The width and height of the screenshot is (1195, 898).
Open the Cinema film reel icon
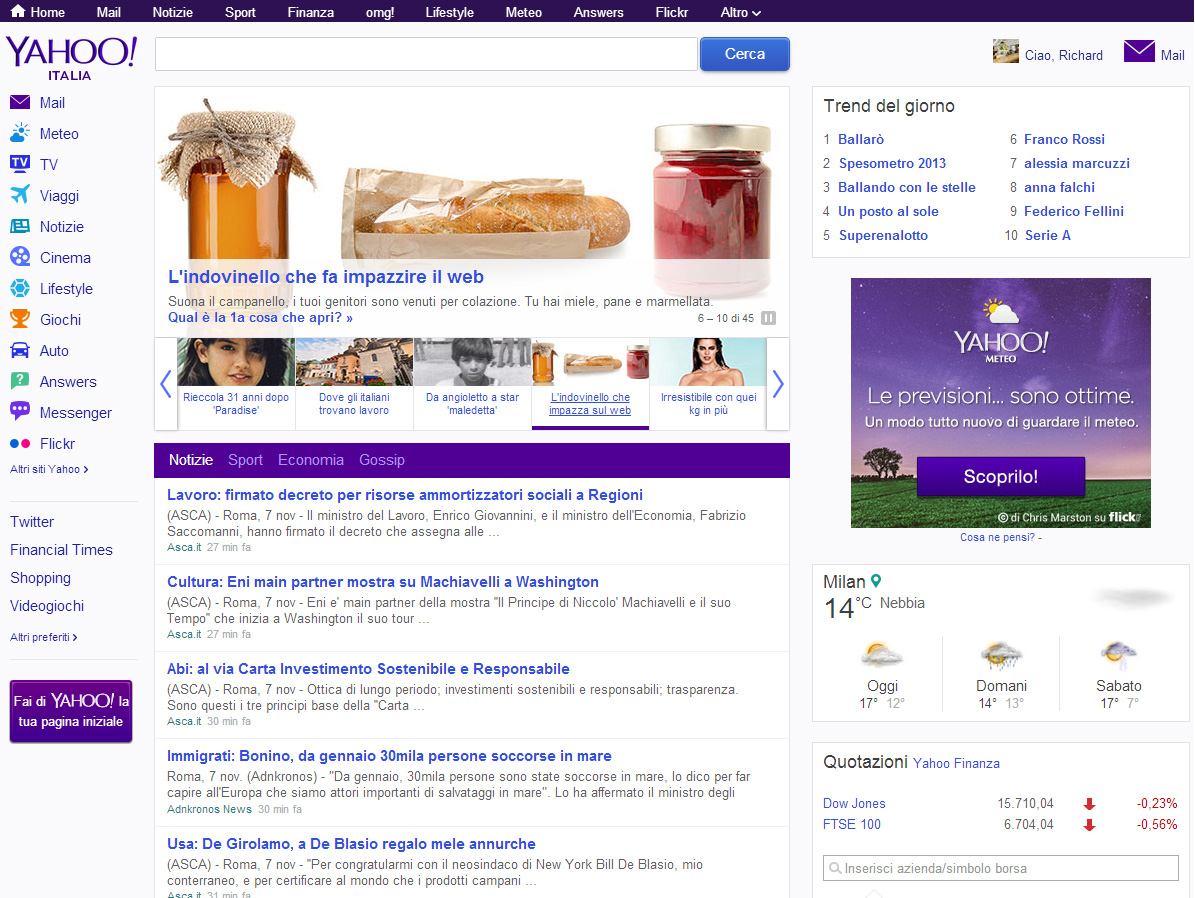(x=20, y=258)
